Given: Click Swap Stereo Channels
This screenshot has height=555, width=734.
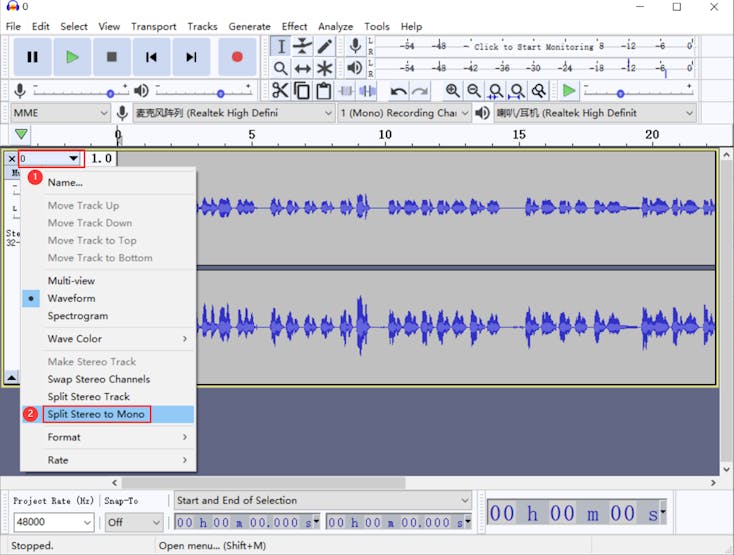Looking at the screenshot, I should pos(98,379).
